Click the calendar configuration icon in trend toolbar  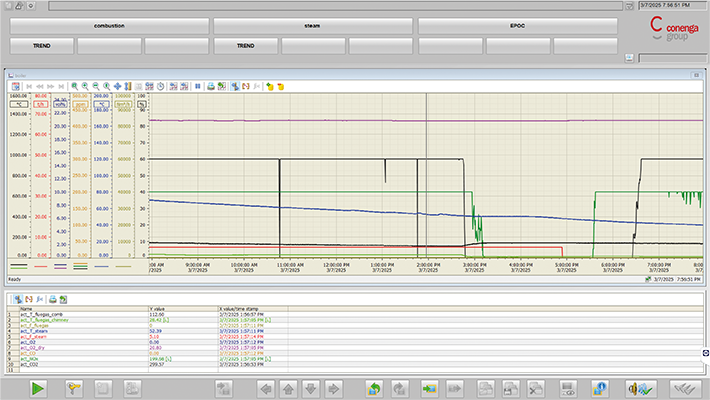pos(16,86)
